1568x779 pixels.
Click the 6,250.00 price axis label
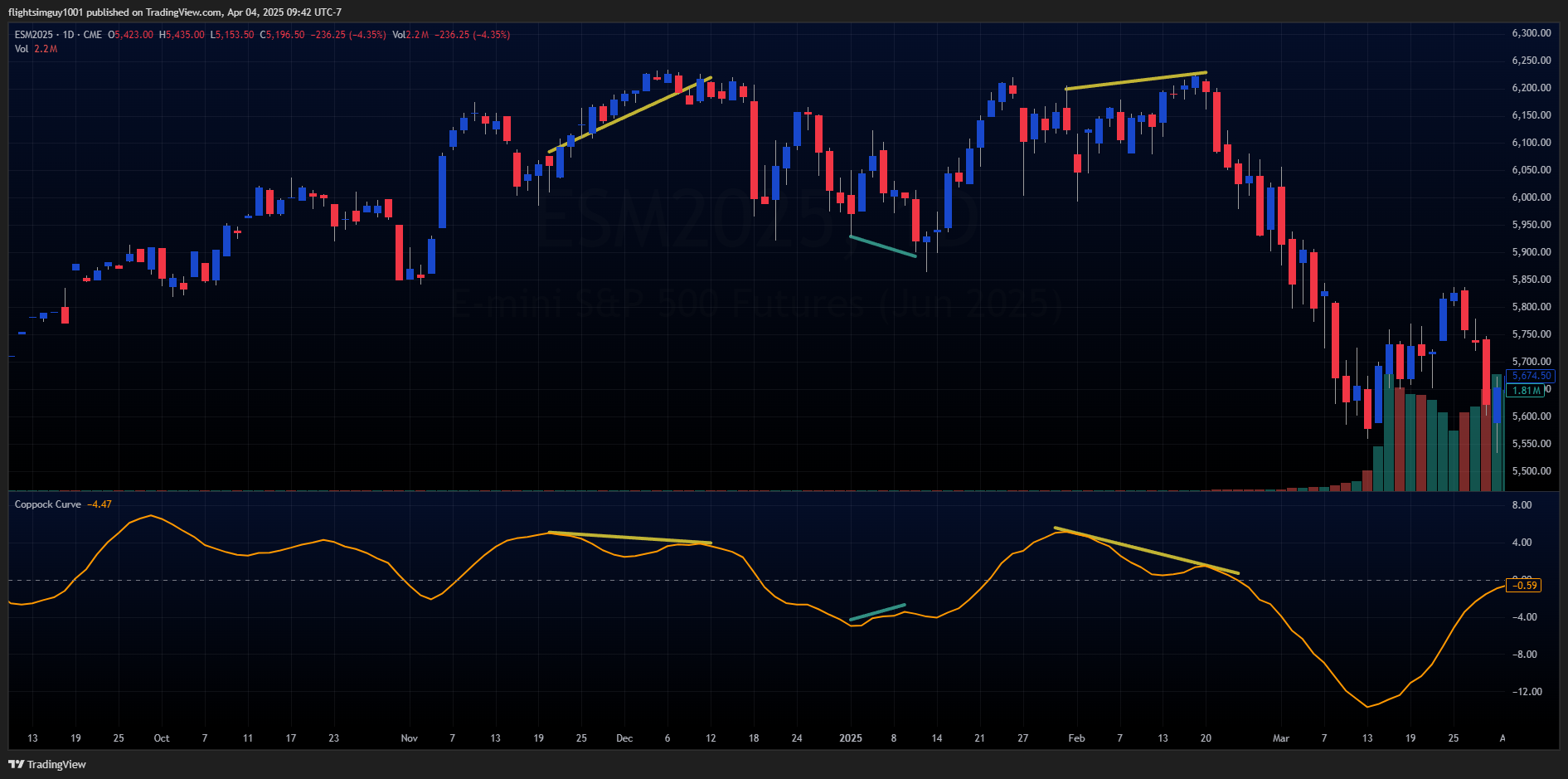pos(1532,61)
